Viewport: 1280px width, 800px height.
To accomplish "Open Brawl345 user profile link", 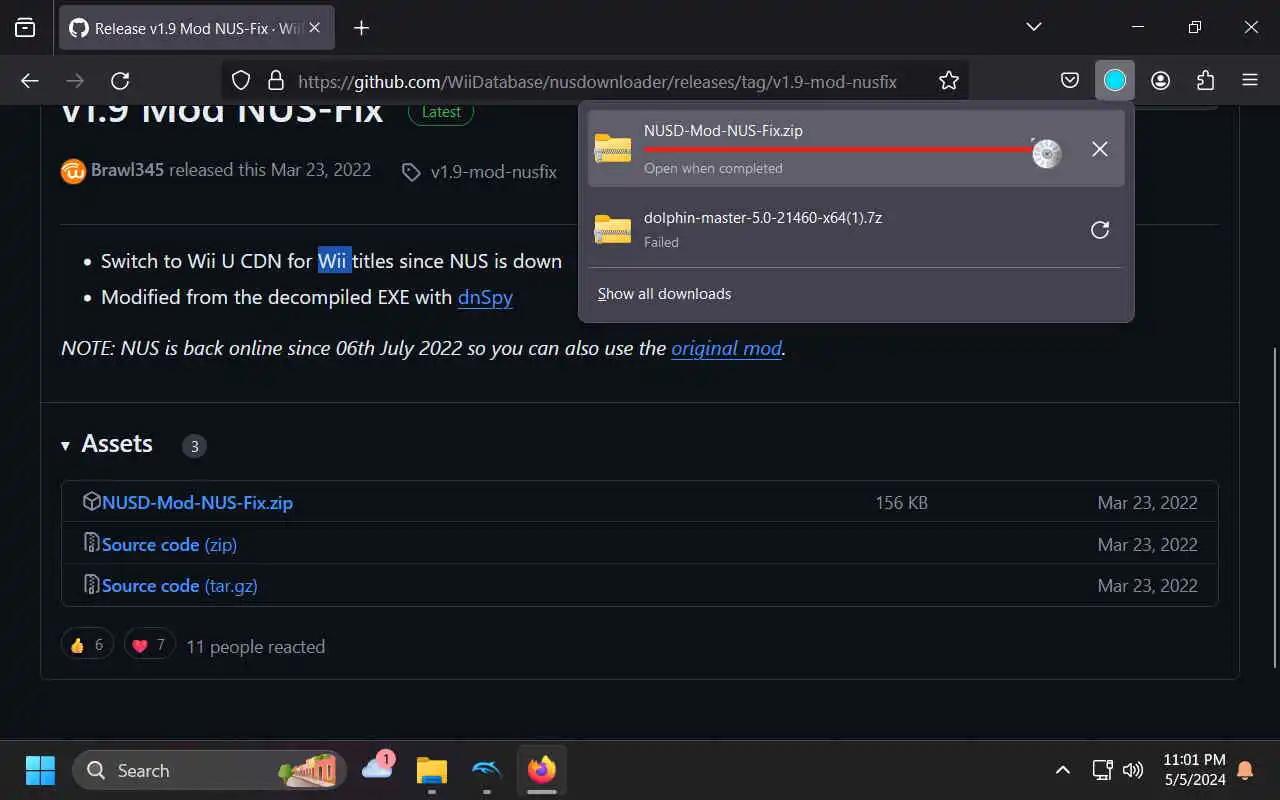I will point(127,170).
